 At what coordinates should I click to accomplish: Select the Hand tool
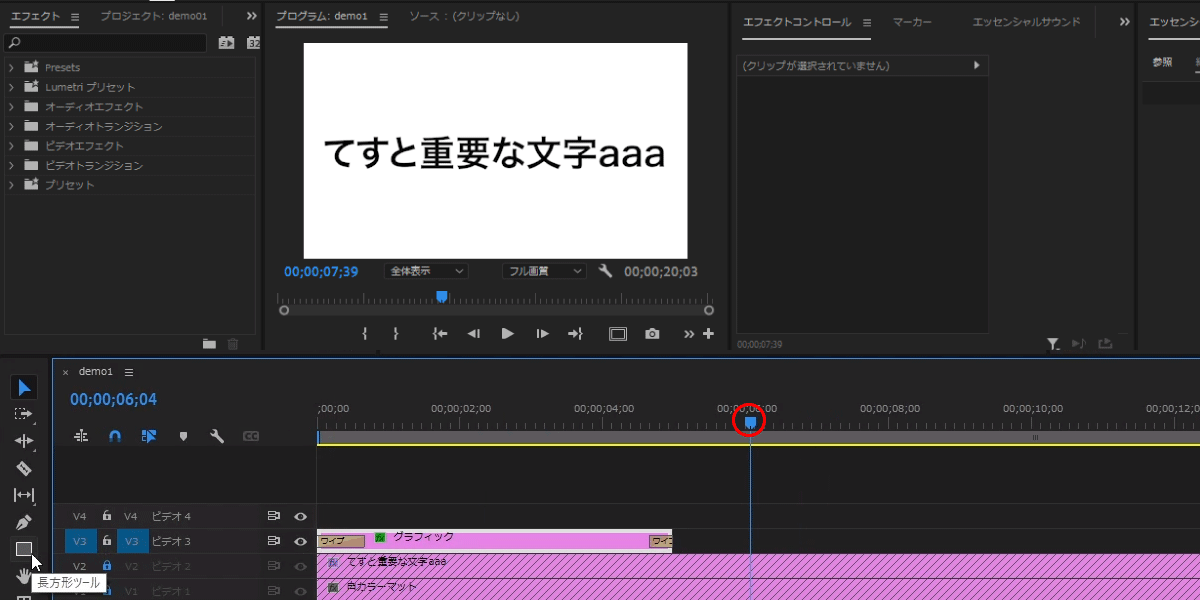click(23, 575)
